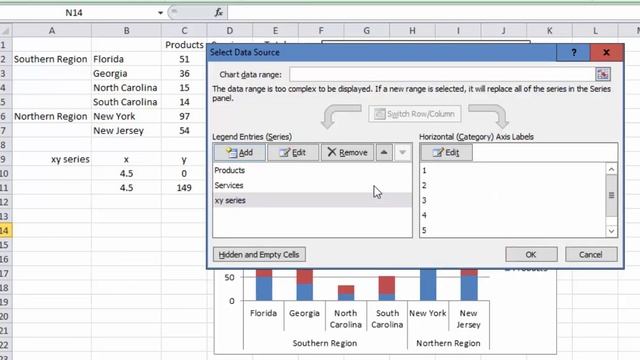Select axis label item 5
Viewport: 640px width, 360px height.
513,230
